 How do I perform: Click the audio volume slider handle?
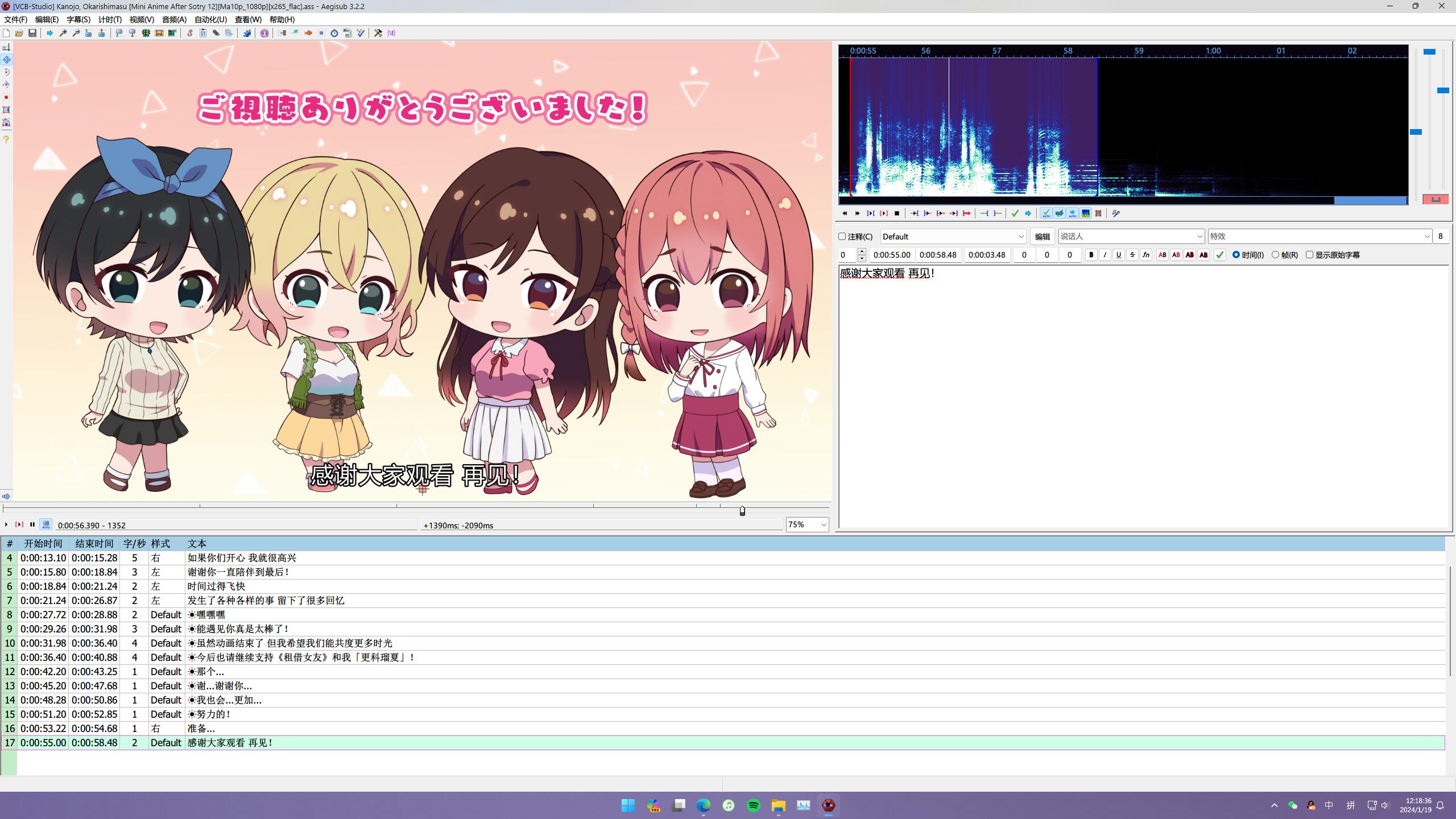tap(1443, 90)
